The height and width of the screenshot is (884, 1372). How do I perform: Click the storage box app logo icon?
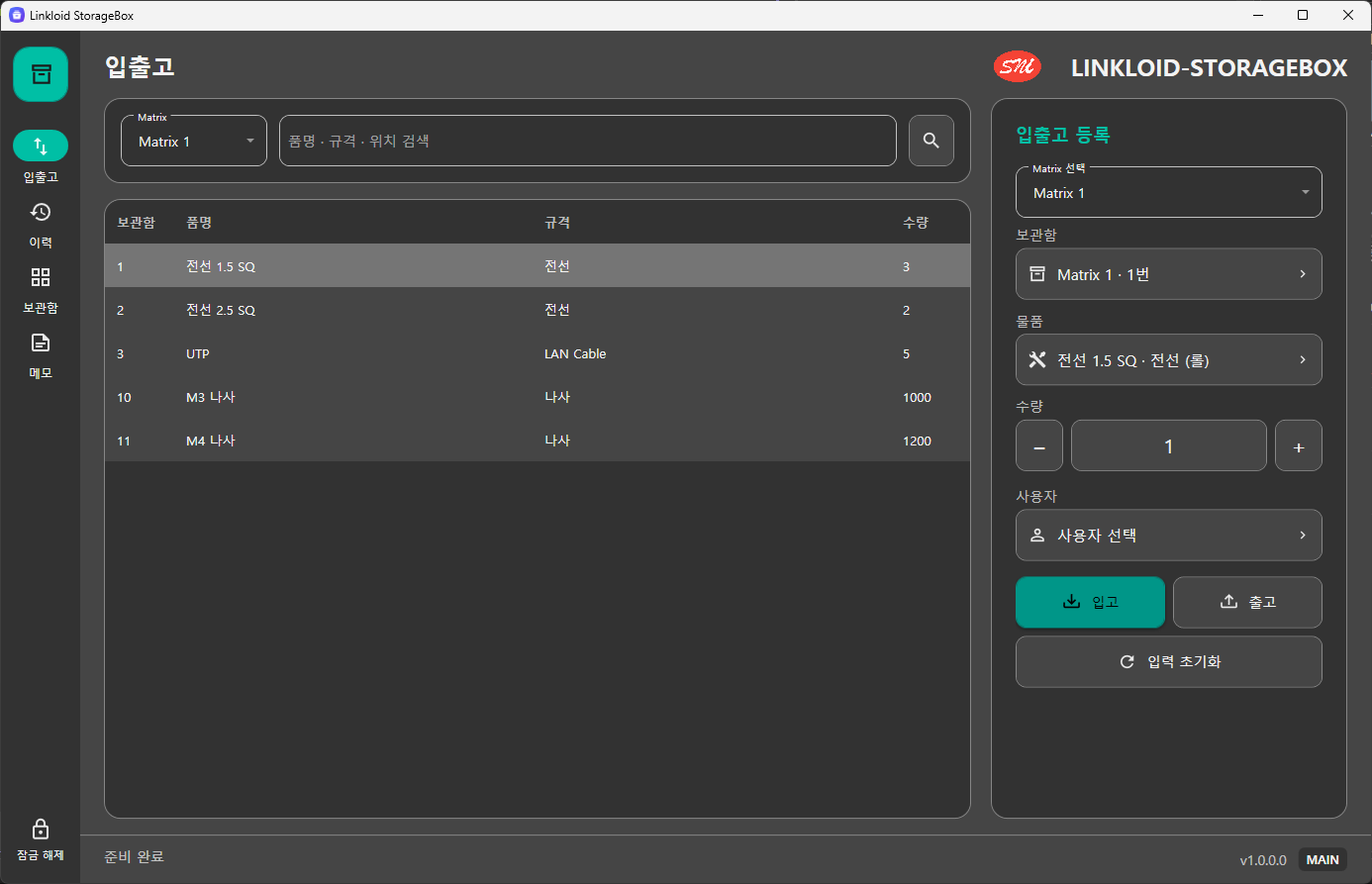[x=41, y=74]
